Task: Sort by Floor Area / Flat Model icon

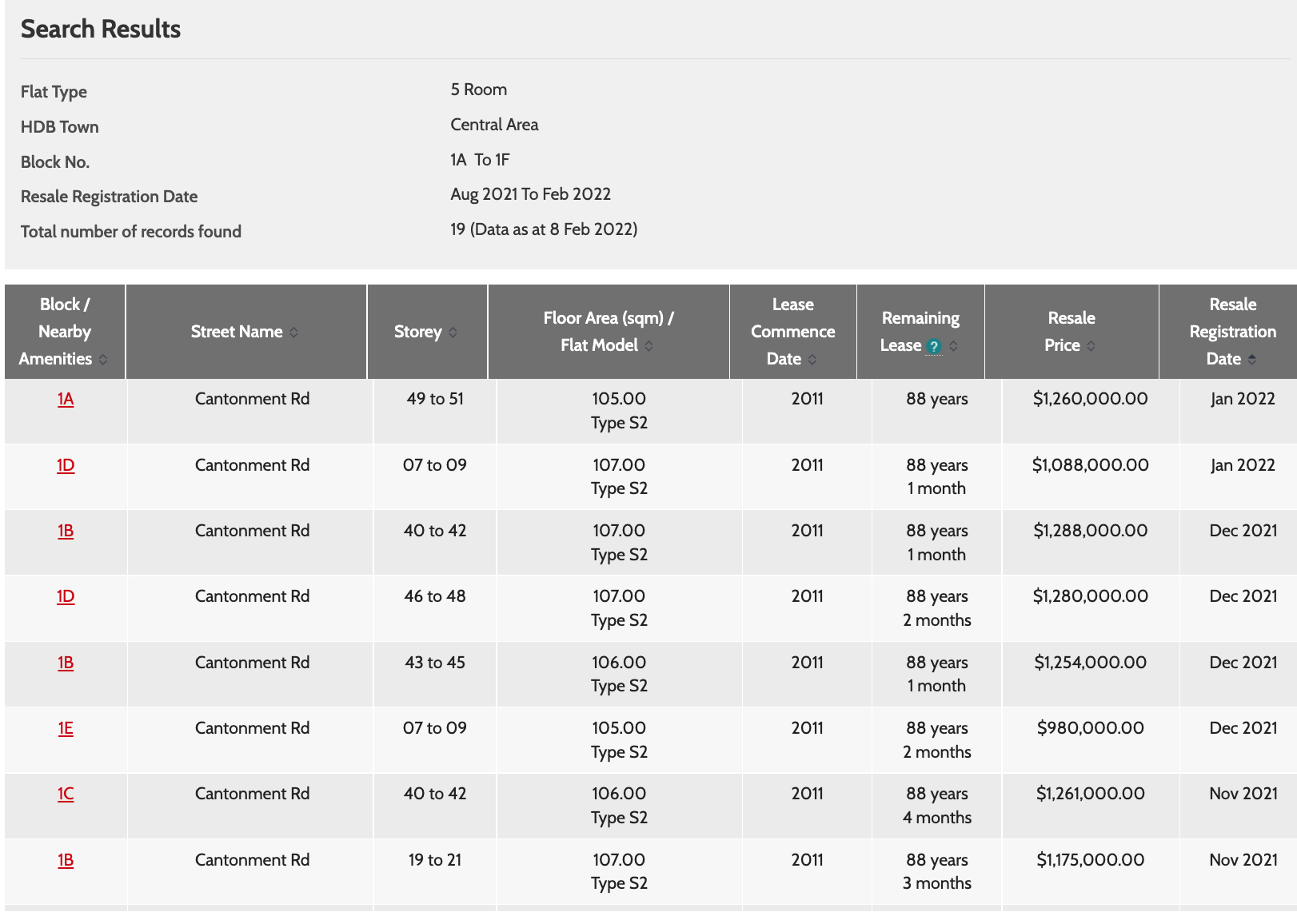Action: tap(648, 346)
